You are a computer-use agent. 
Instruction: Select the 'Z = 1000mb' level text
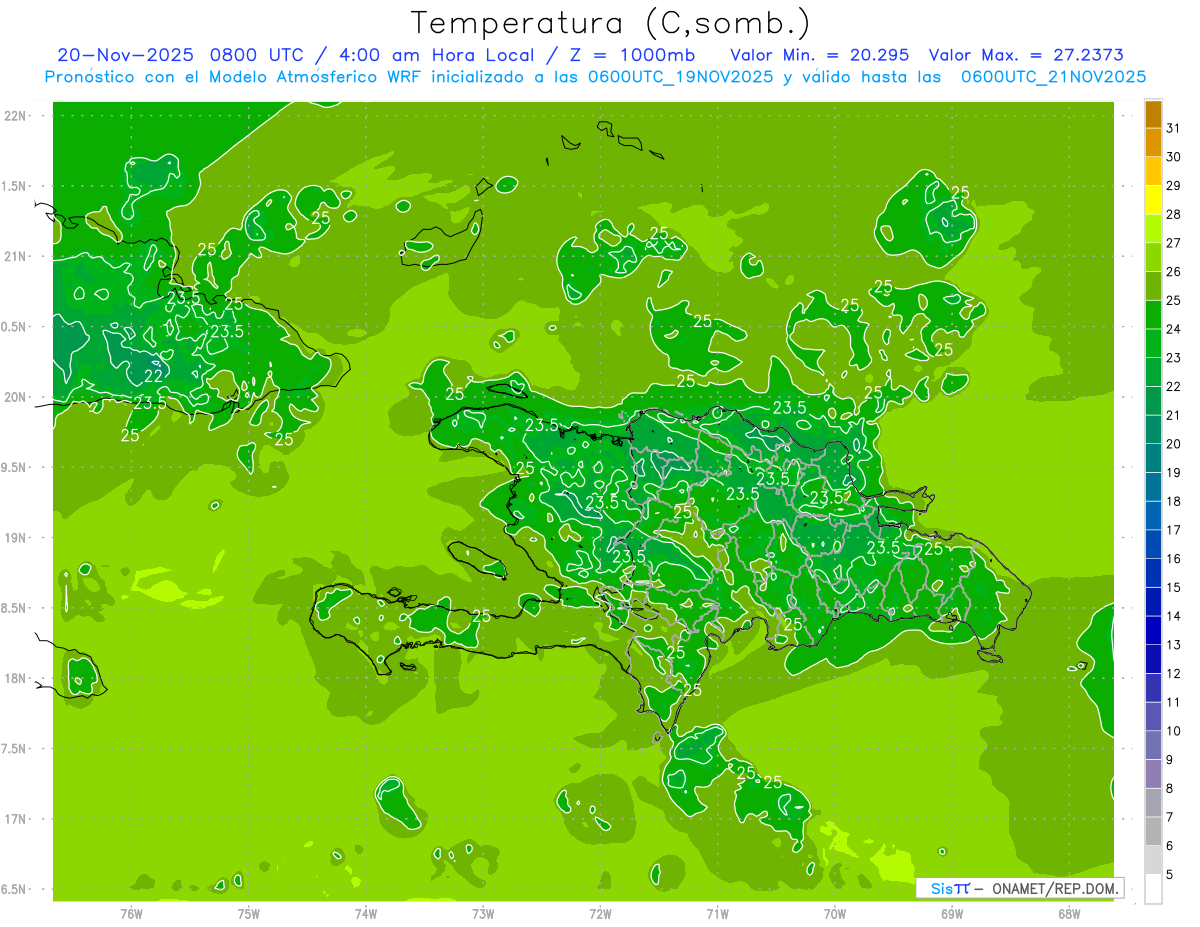[x=631, y=55]
